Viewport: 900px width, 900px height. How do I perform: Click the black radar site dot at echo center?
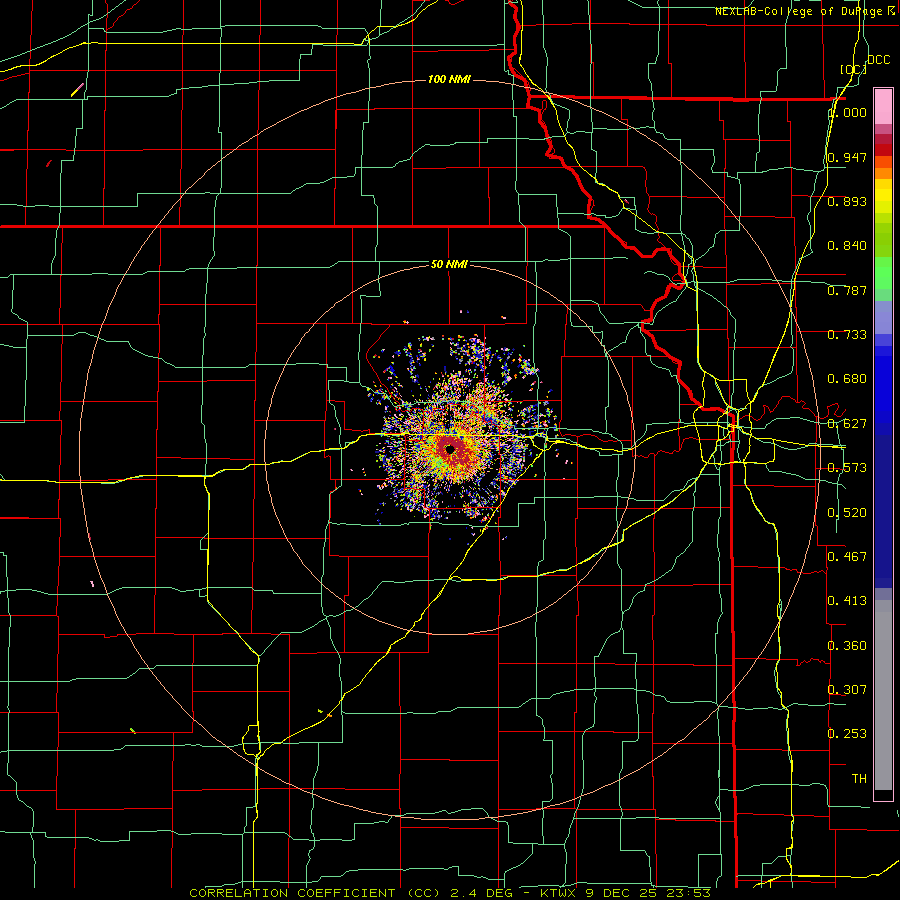coord(449,449)
